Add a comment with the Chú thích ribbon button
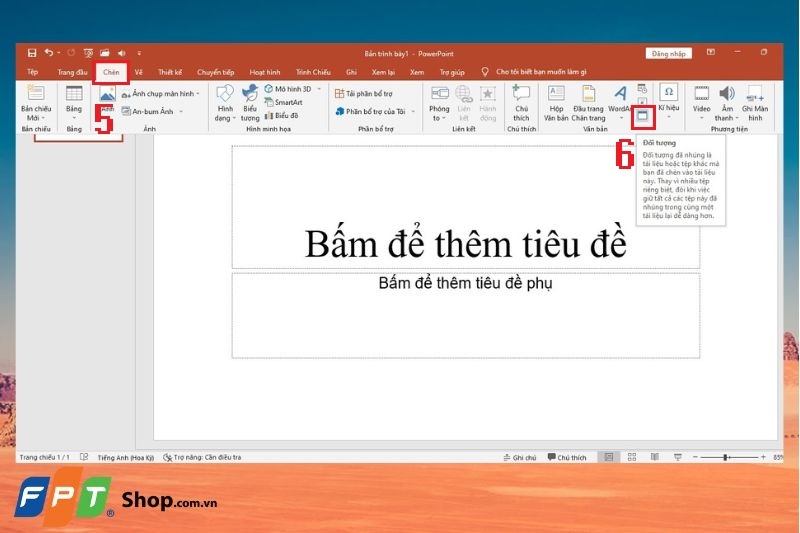The height and width of the screenshot is (533, 800). point(521,104)
